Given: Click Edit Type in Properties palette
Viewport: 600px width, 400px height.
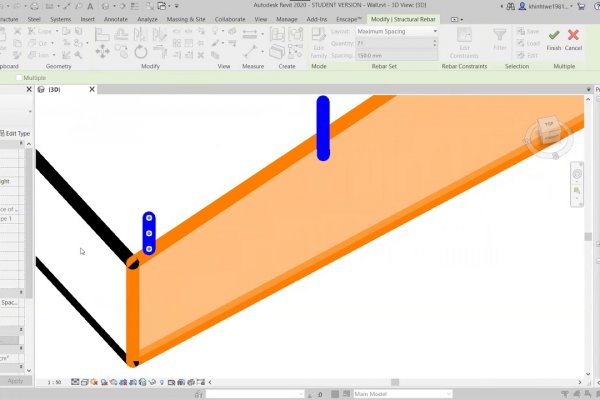Looking at the screenshot, I should coord(15,134).
